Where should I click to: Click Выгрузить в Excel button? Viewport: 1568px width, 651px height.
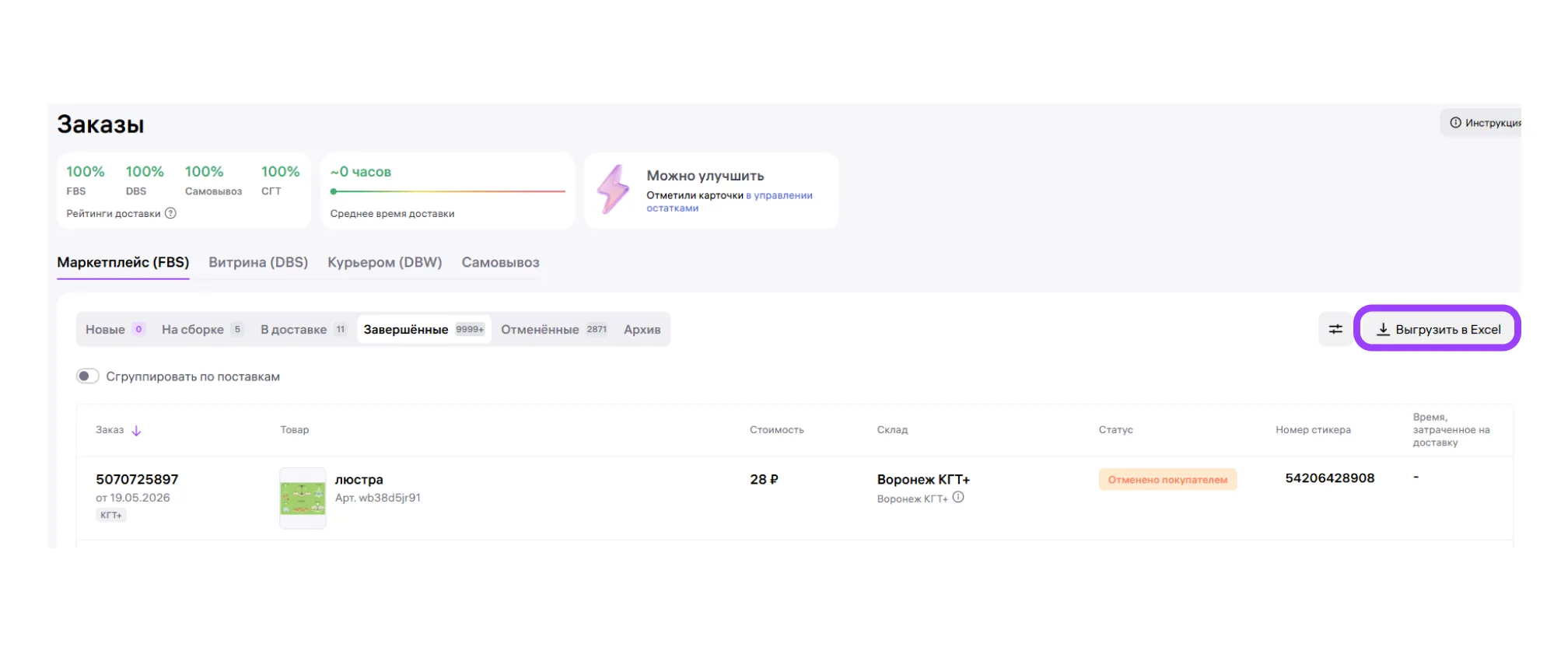(1437, 329)
